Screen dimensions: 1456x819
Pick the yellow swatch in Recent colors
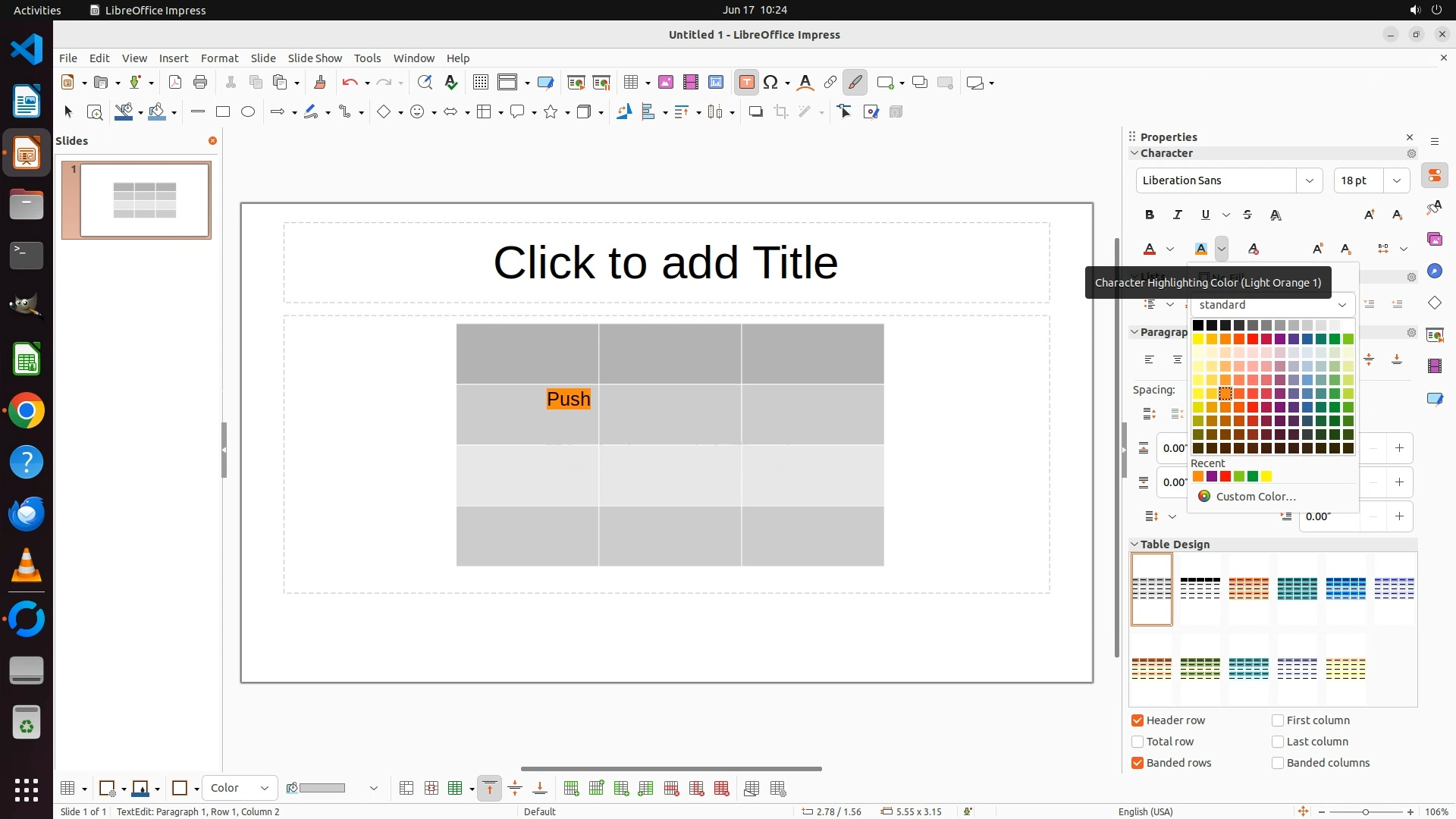(1266, 477)
